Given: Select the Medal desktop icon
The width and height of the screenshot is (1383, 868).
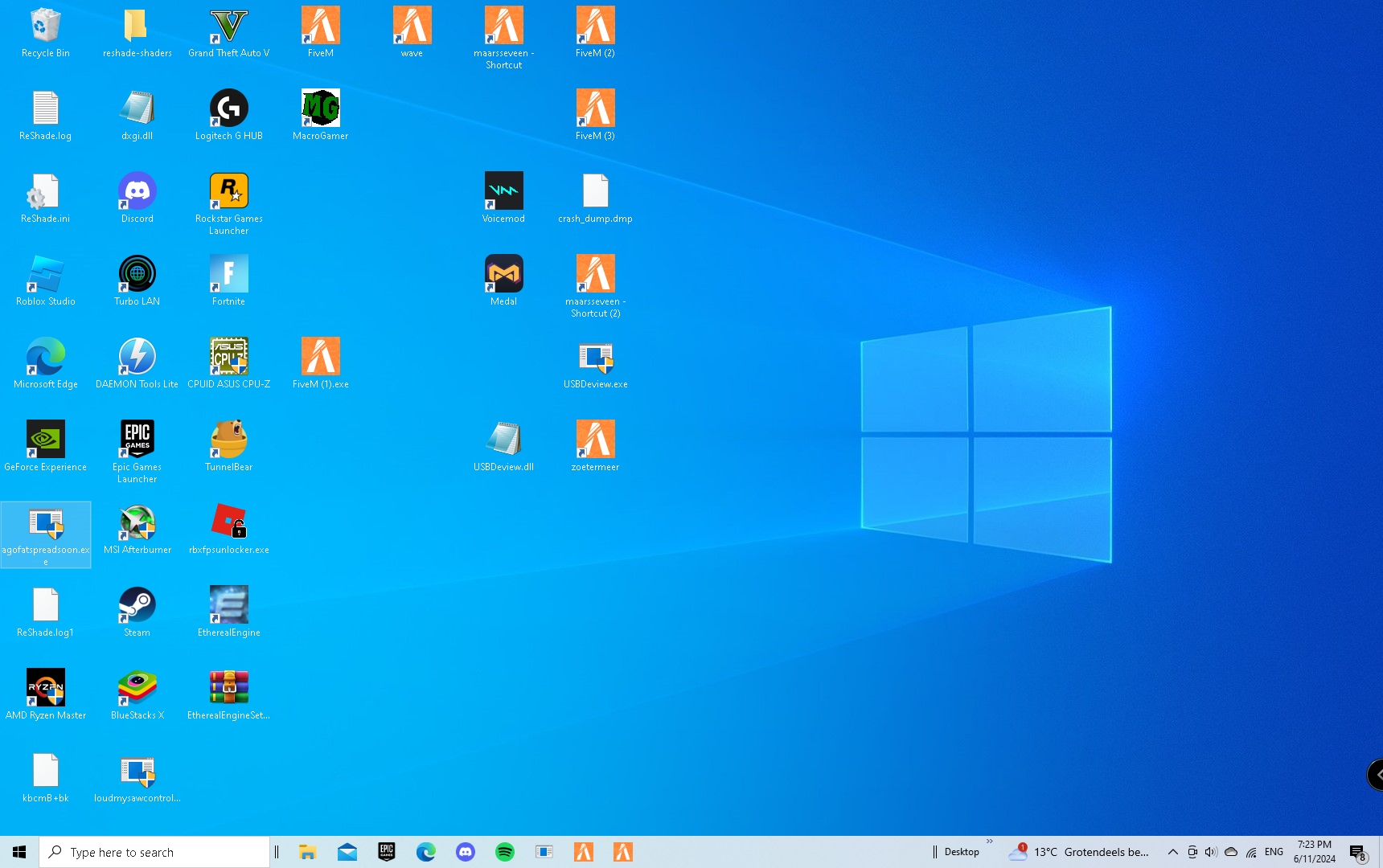Looking at the screenshot, I should (504, 280).
